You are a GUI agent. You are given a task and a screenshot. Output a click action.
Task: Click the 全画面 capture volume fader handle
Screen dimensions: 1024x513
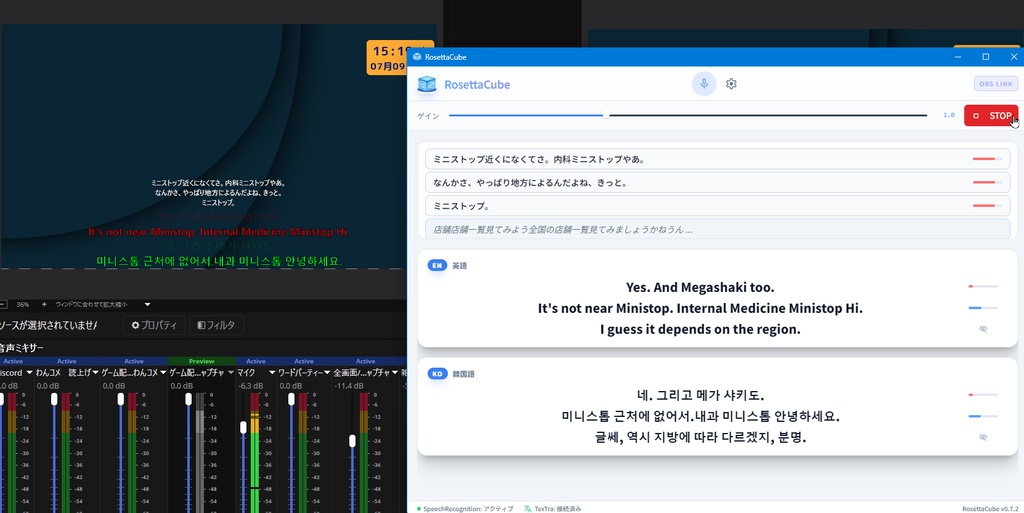(x=352, y=441)
